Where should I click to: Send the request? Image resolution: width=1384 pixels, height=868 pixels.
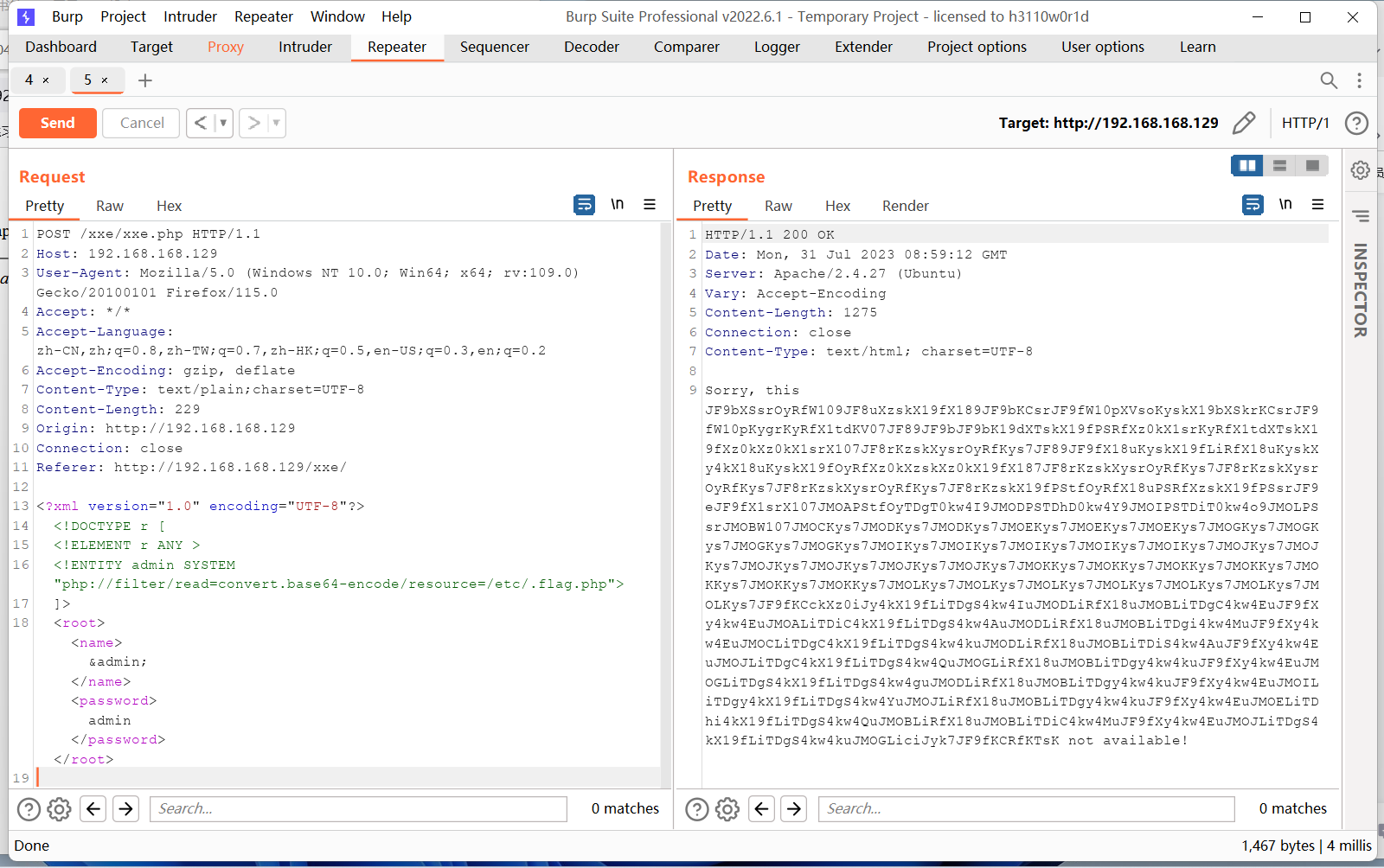point(58,123)
